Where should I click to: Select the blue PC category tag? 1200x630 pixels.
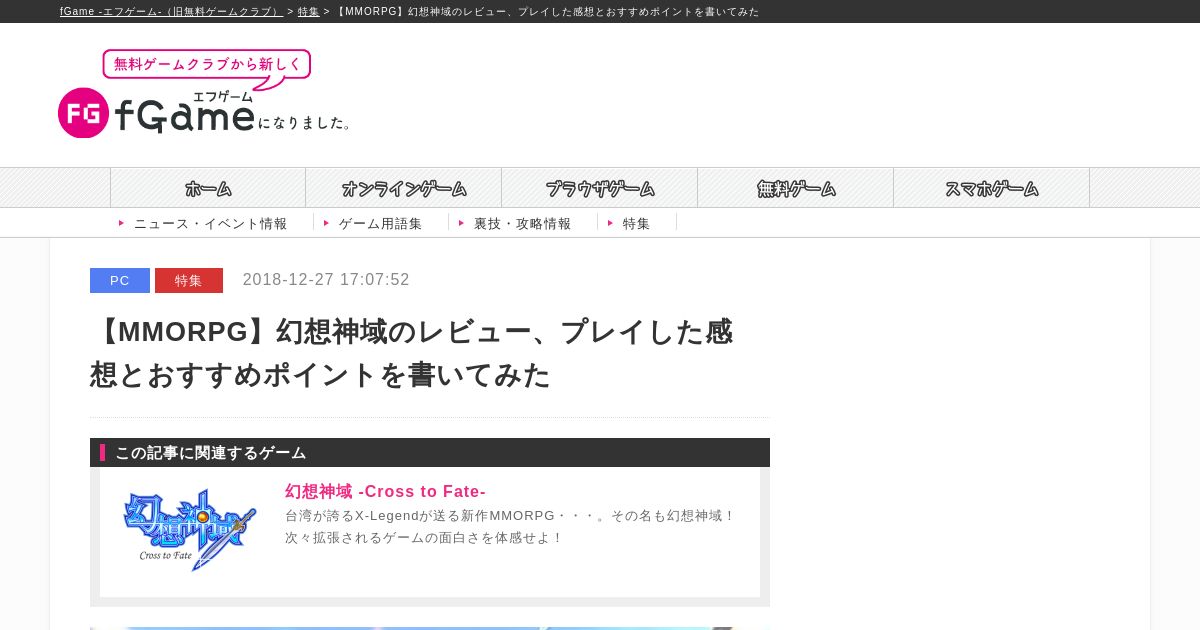[120, 280]
